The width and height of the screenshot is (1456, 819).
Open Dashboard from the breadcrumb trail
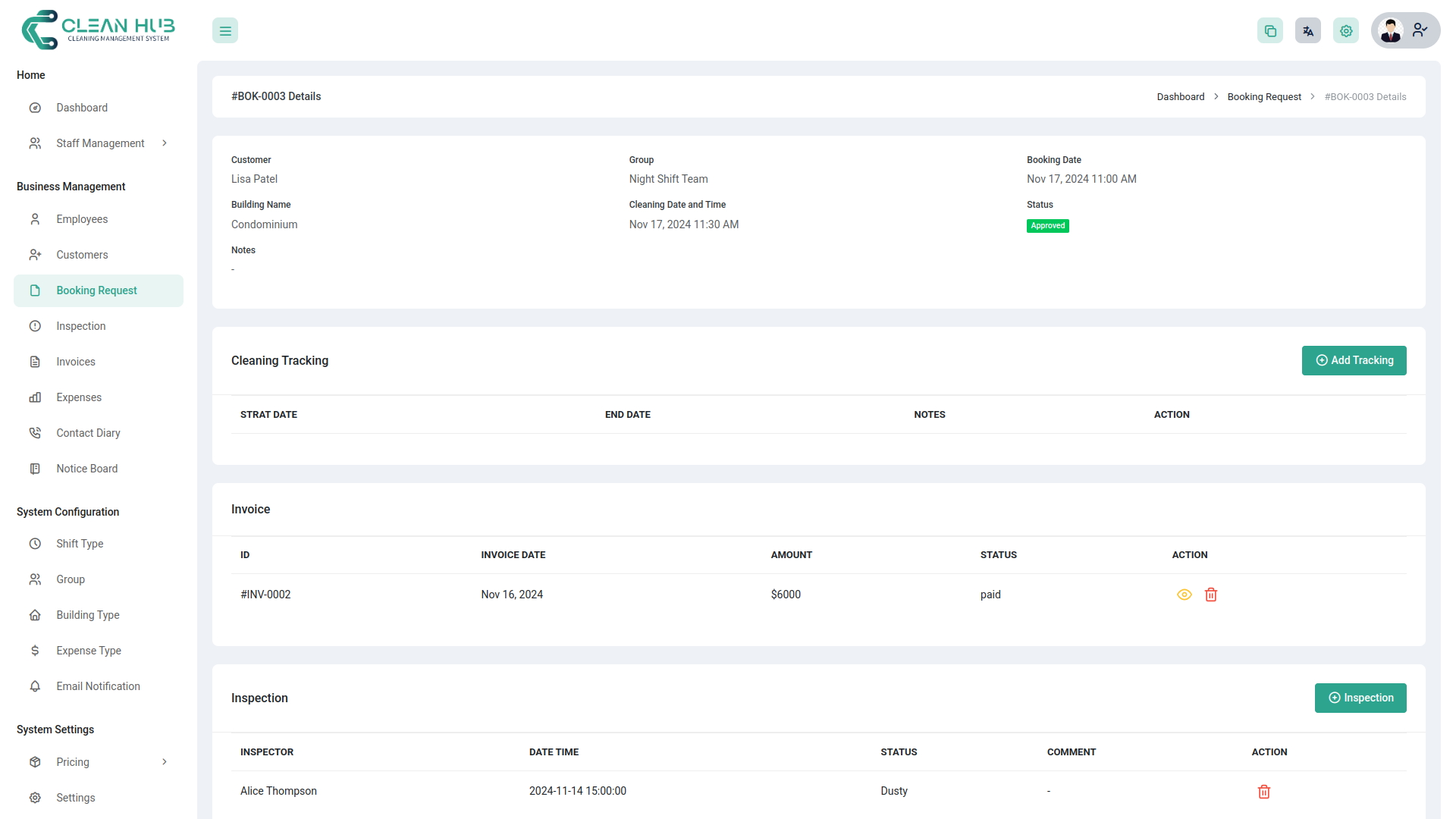point(1180,96)
